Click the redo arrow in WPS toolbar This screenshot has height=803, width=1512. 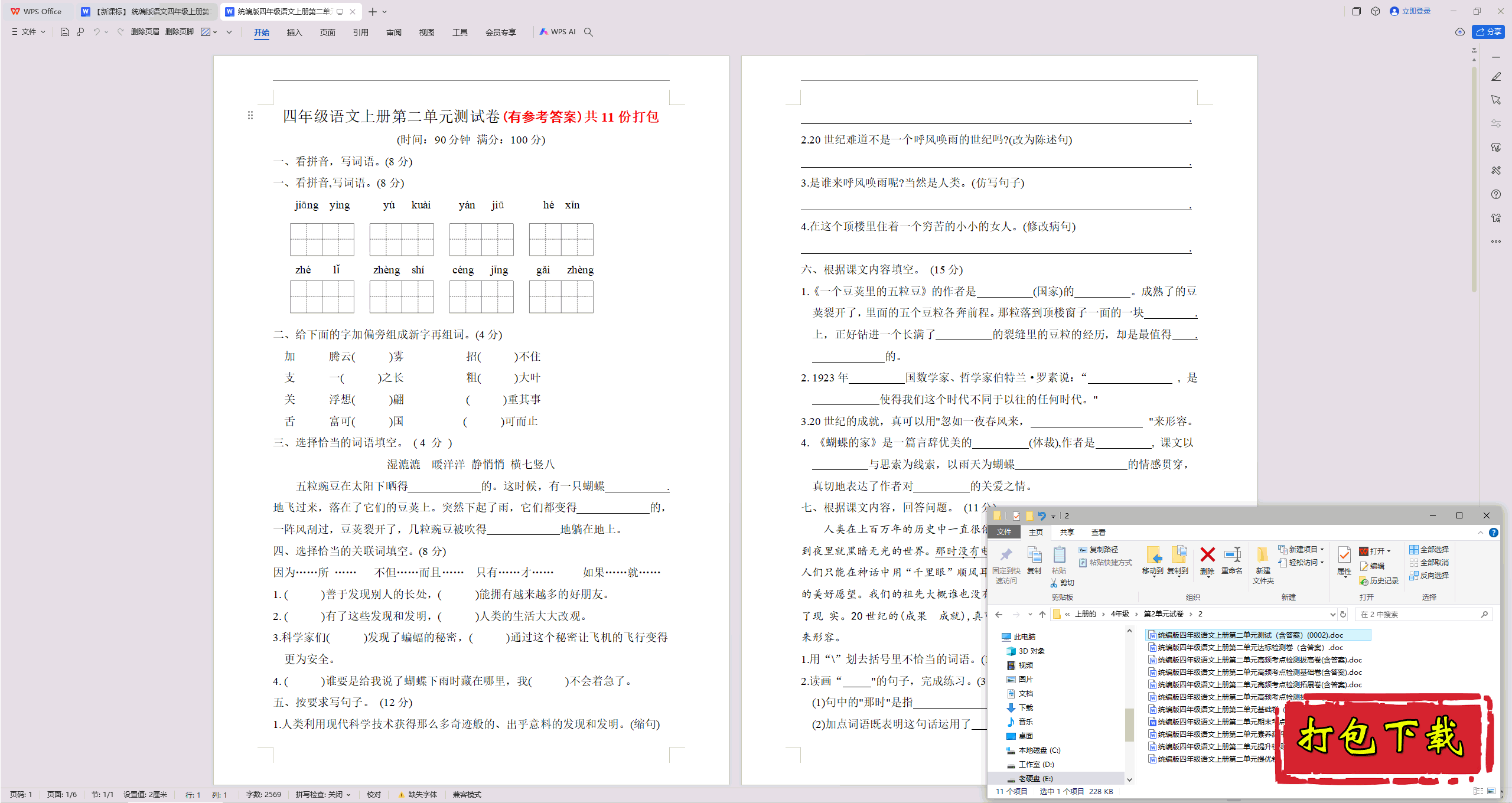[x=120, y=32]
